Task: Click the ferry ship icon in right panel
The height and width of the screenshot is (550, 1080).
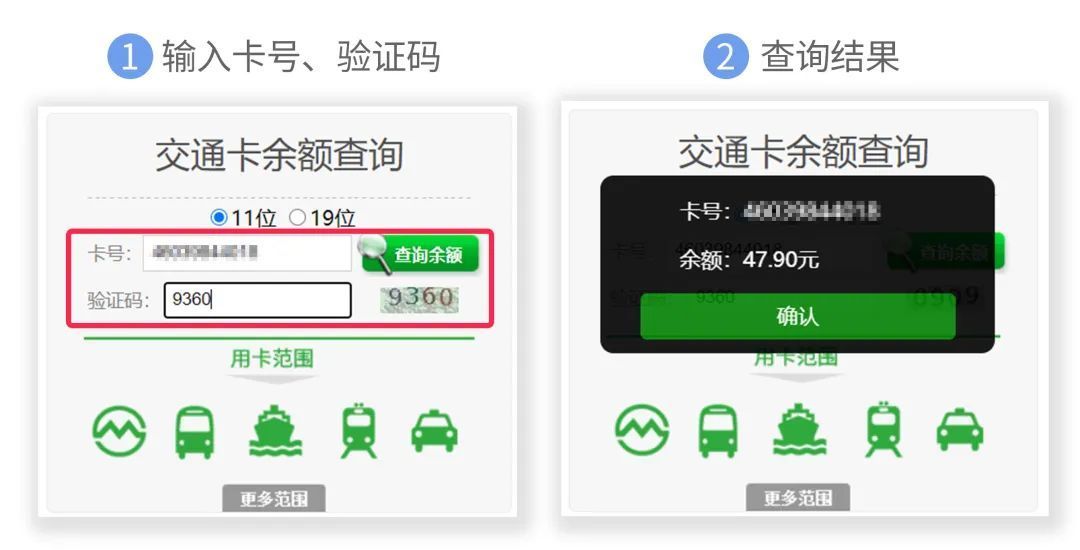Action: click(x=800, y=430)
